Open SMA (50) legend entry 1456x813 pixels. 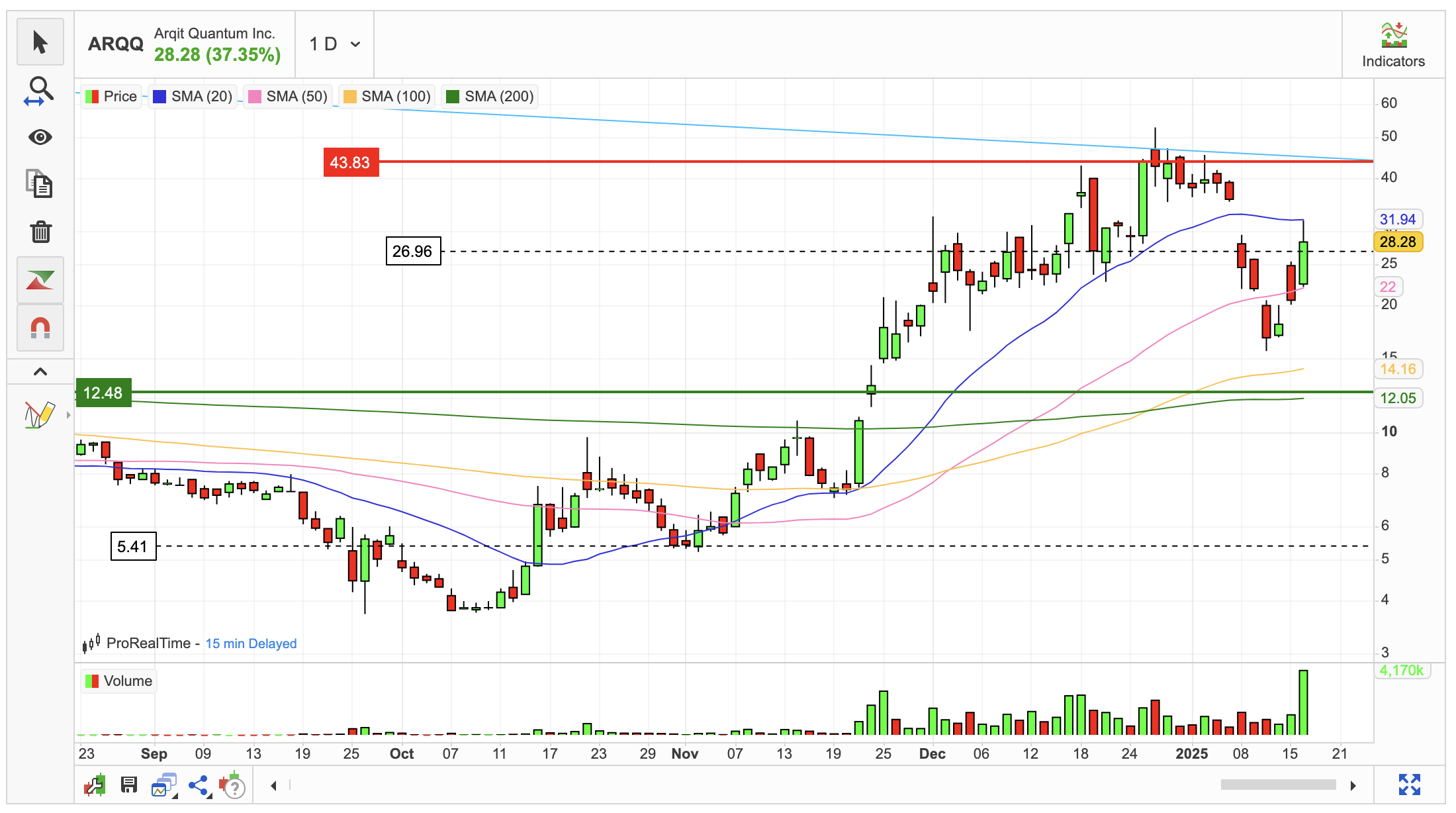[288, 96]
